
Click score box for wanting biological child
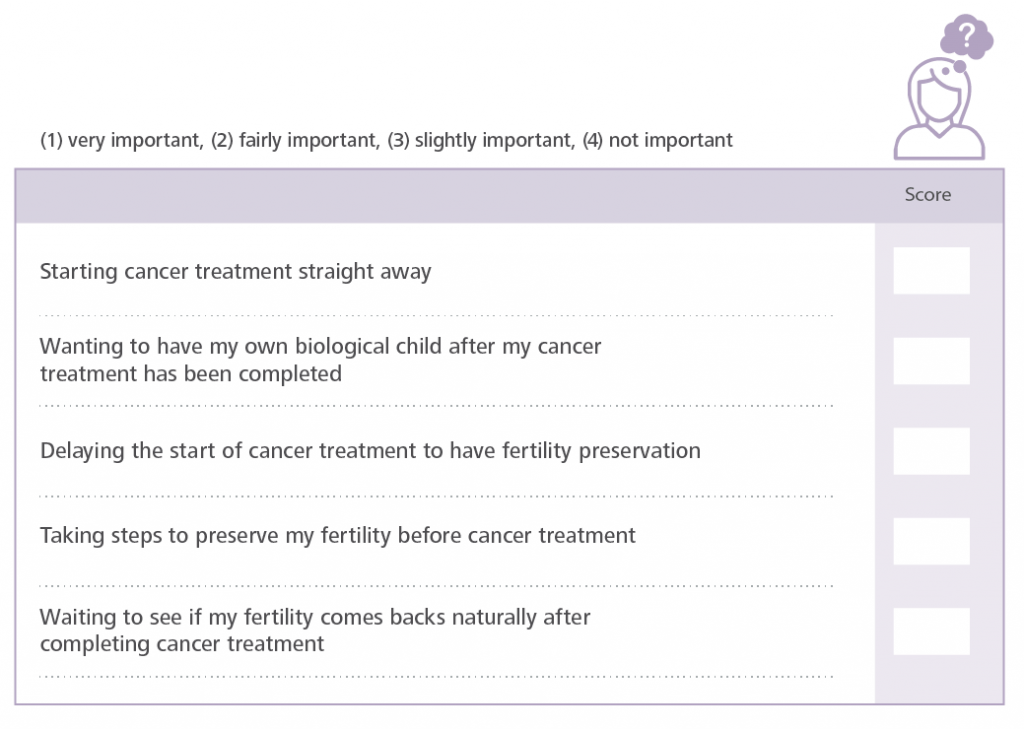click(931, 361)
